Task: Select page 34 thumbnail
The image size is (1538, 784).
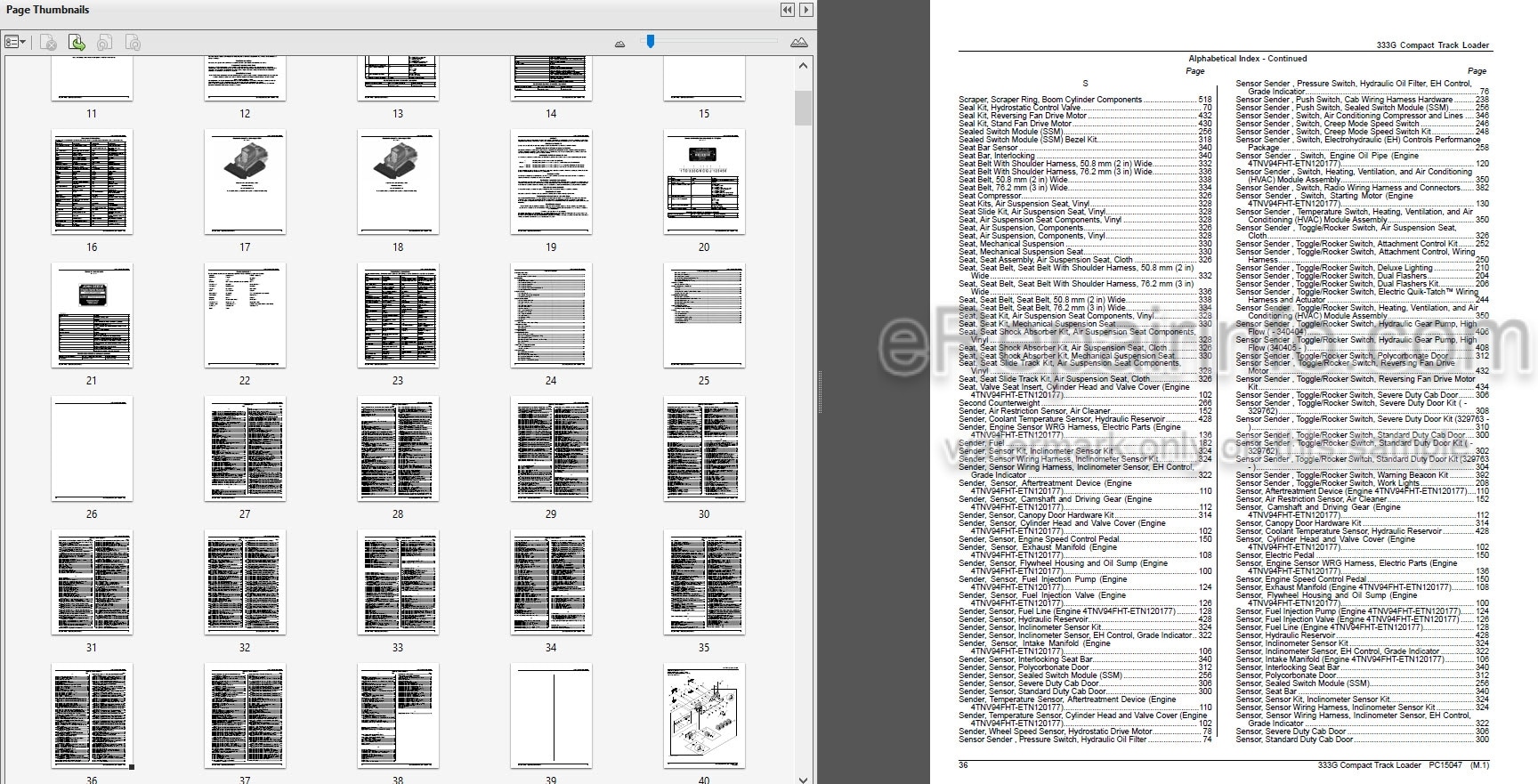Action: click(x=551, y=582)
